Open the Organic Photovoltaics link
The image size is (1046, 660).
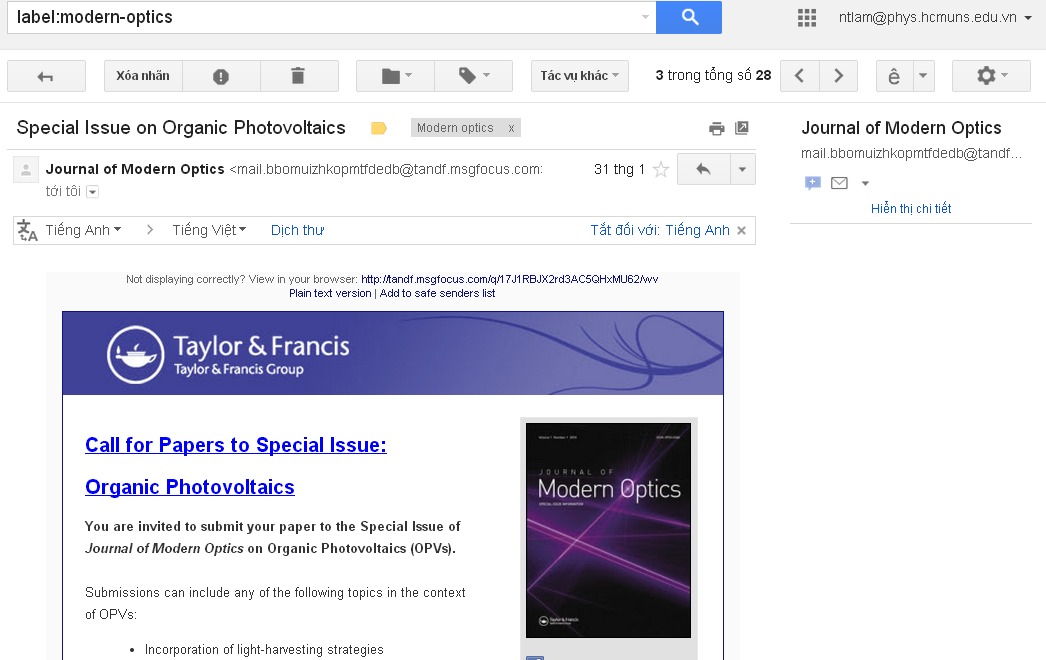190,487
